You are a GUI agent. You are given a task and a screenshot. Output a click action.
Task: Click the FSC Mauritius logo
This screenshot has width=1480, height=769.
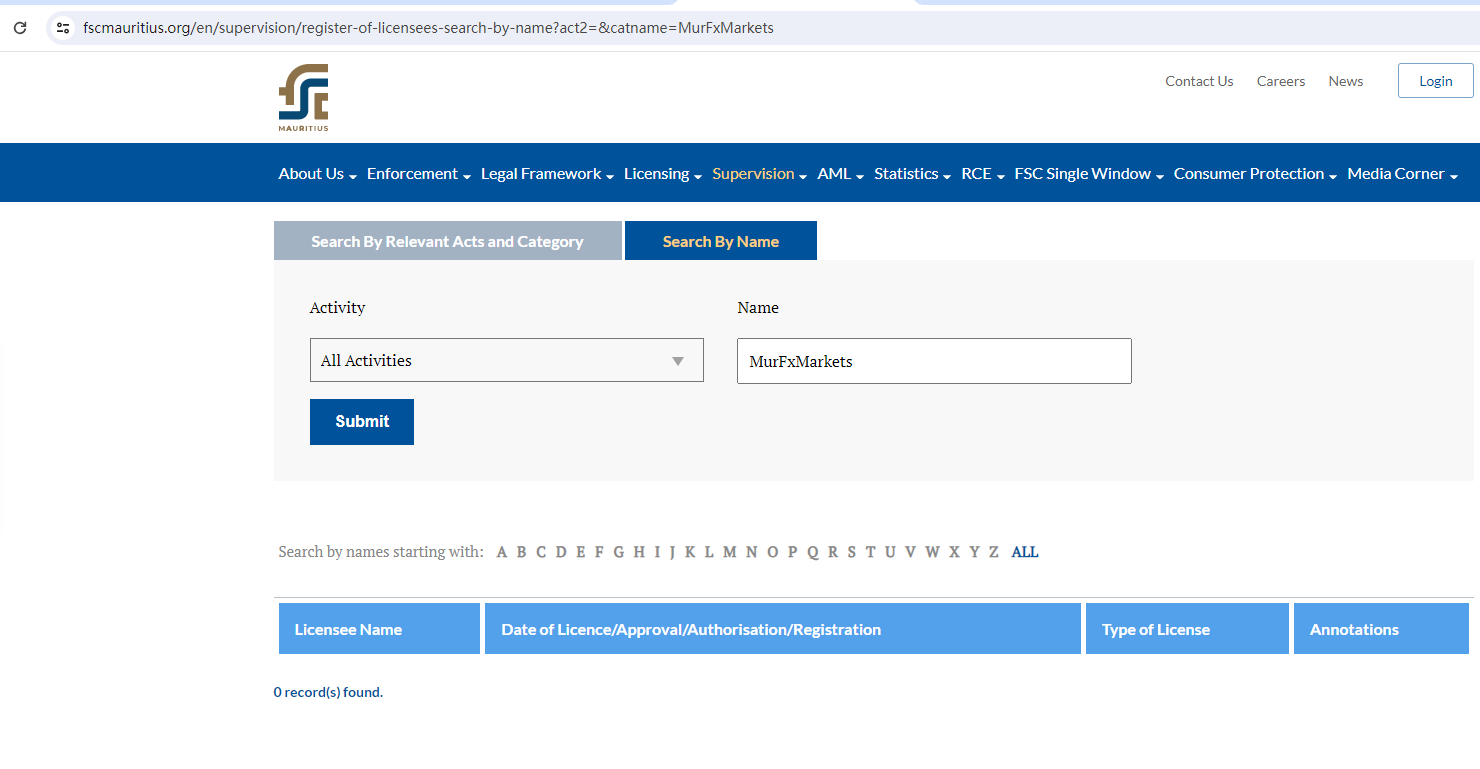click(303, 97)
